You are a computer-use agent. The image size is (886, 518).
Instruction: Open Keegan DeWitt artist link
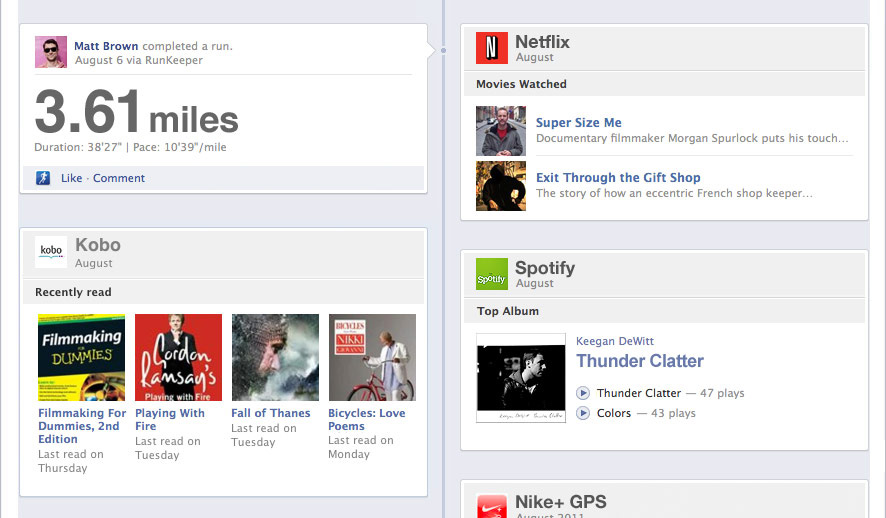615,341
